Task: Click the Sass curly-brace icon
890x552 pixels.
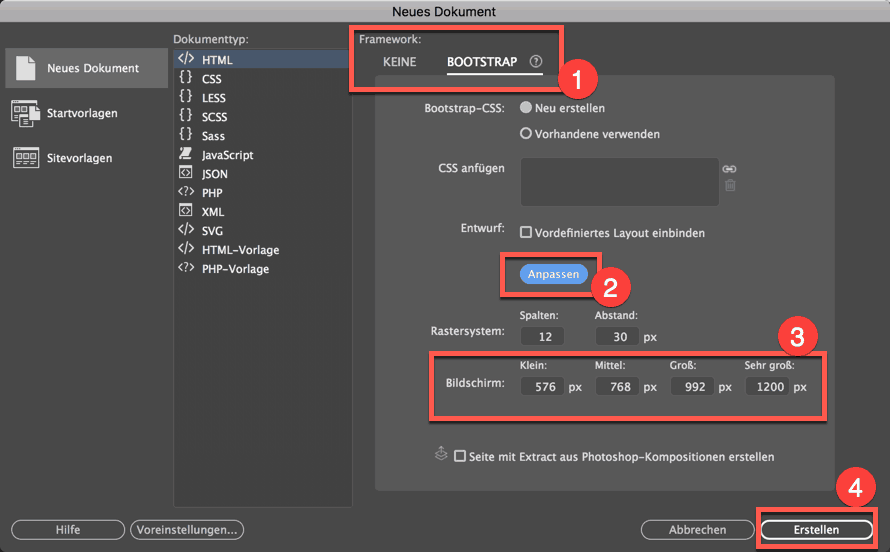Action: point(186,134)
